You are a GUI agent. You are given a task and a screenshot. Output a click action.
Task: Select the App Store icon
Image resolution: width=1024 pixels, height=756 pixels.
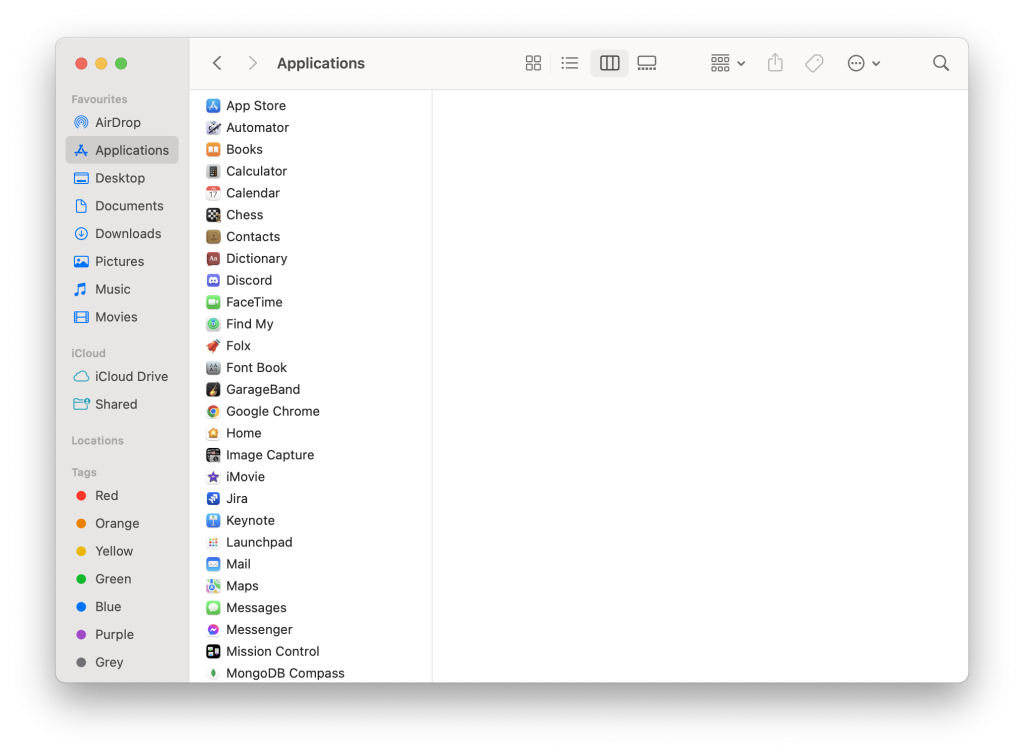point(213,106)
